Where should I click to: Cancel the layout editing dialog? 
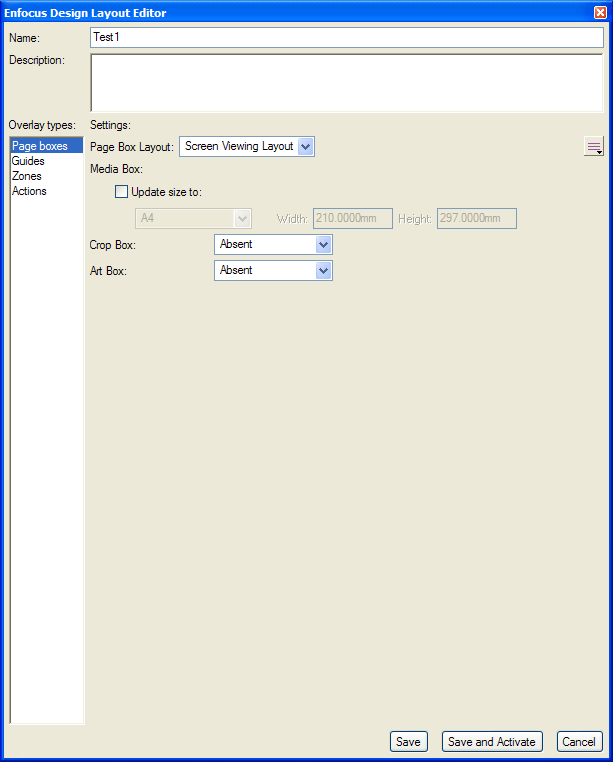coord(579,742)
